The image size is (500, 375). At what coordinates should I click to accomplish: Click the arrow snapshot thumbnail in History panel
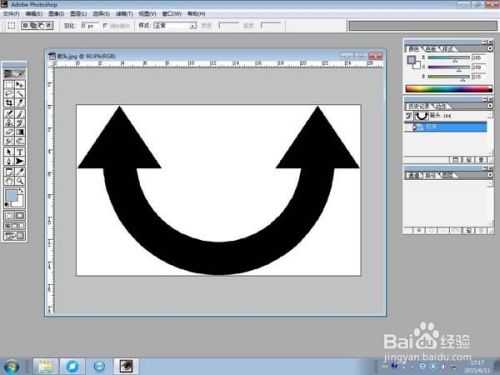pyautogui.click(x=422, y=116)
